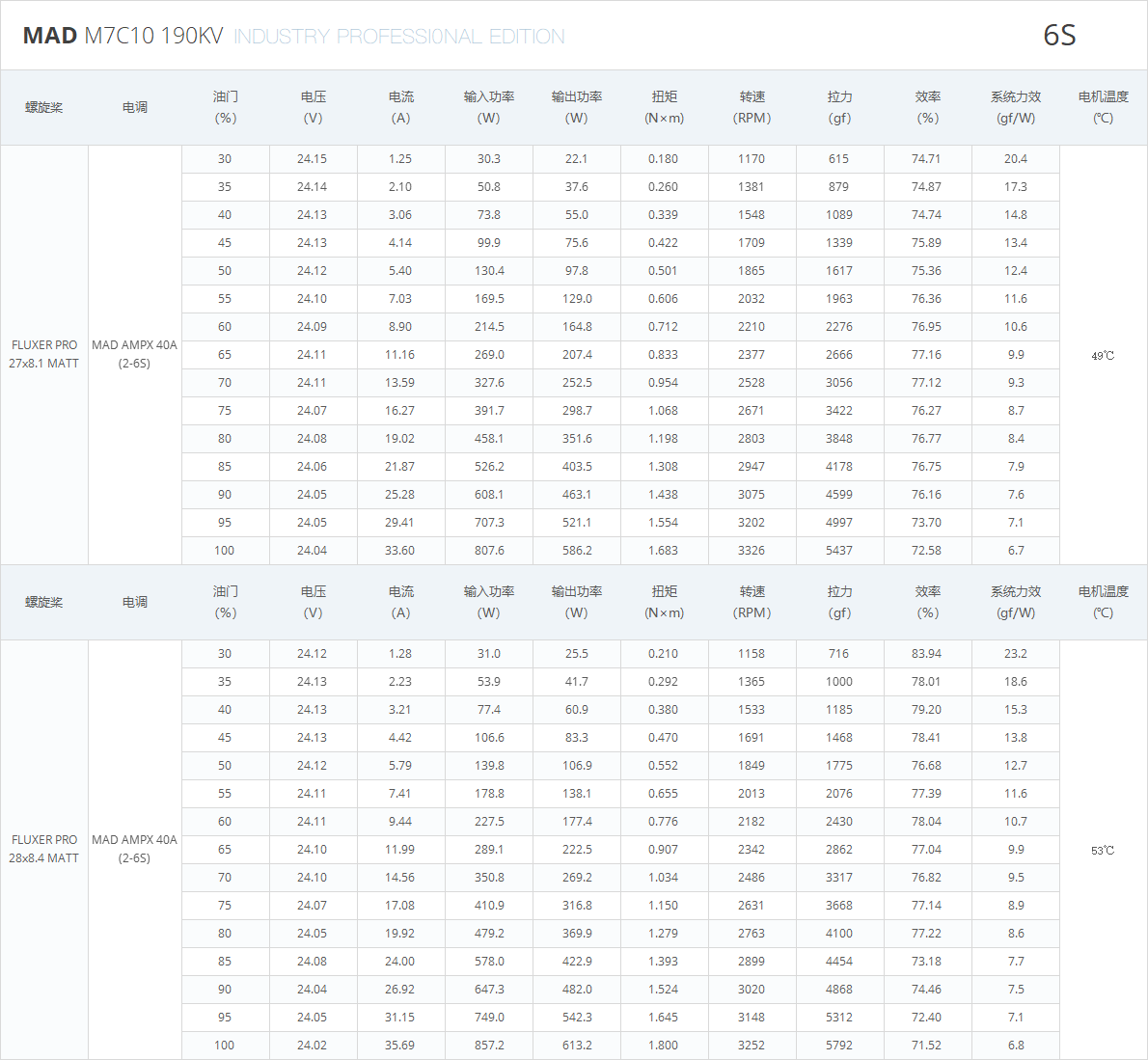The image size is (1148, 1060).
Task: Click current value 11.16
Action: [399, 354]
